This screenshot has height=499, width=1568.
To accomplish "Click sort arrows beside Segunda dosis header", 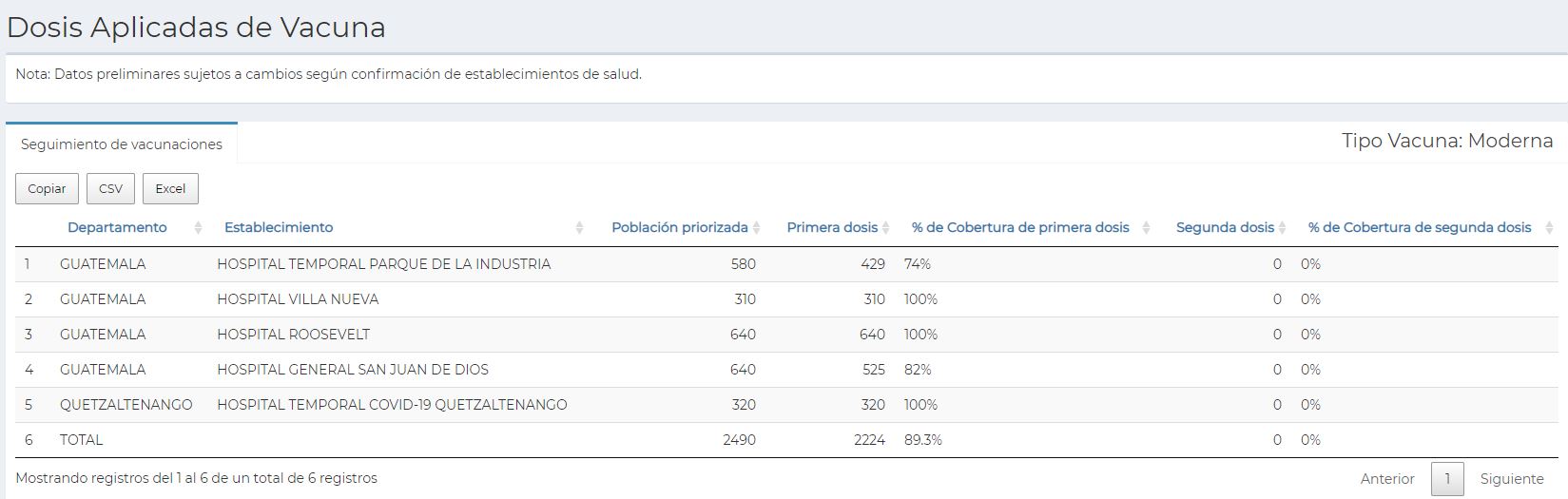I will coord(1282,228).
